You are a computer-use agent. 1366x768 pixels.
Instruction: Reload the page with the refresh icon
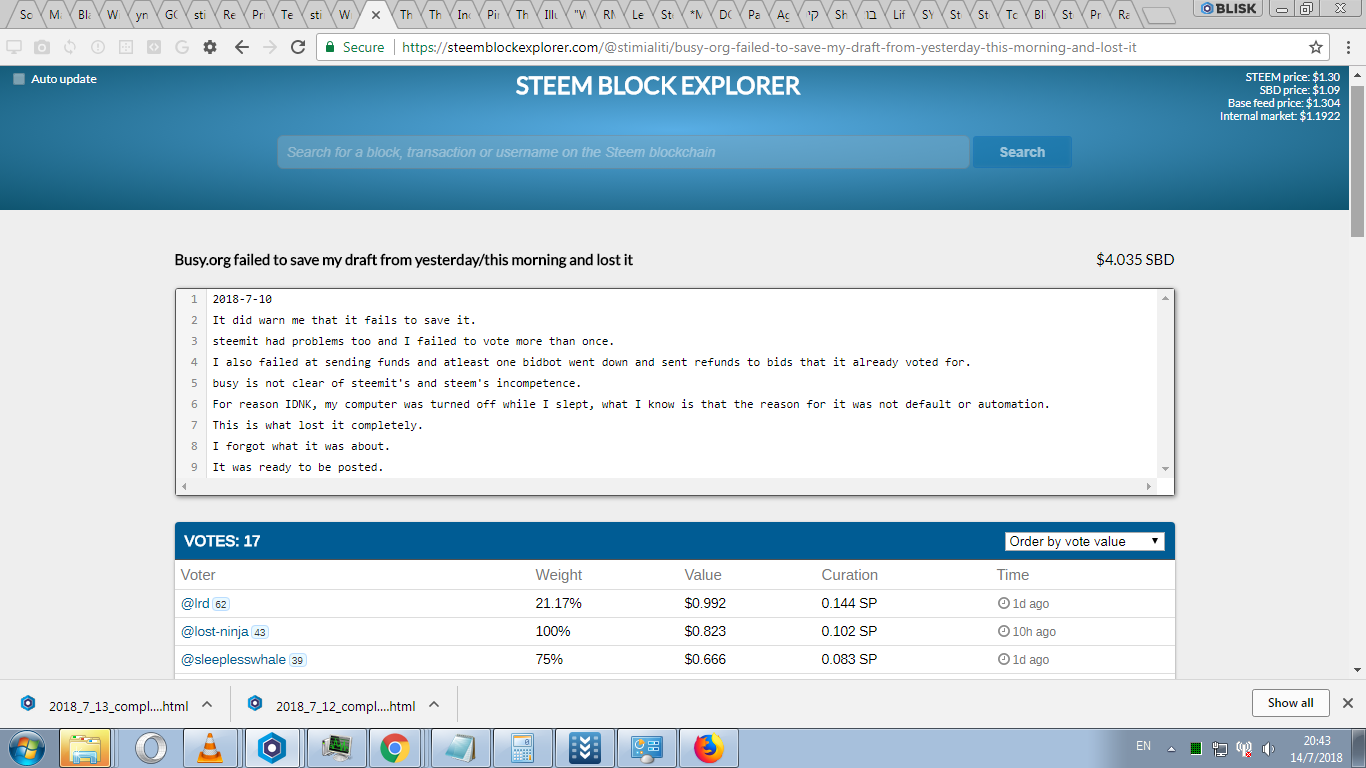(298, 47)
